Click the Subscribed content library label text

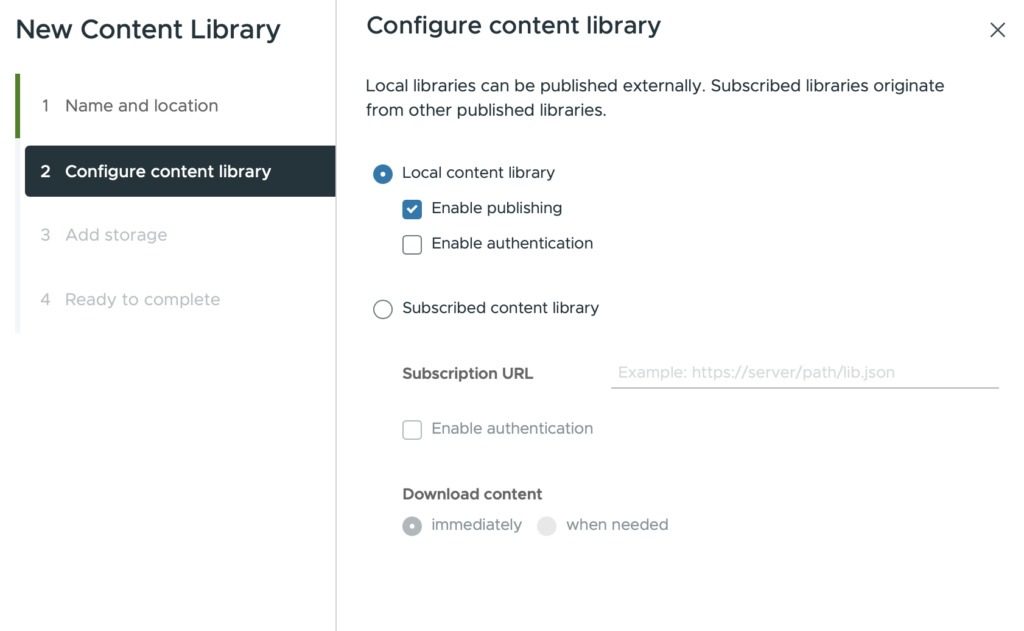[500, 308]
